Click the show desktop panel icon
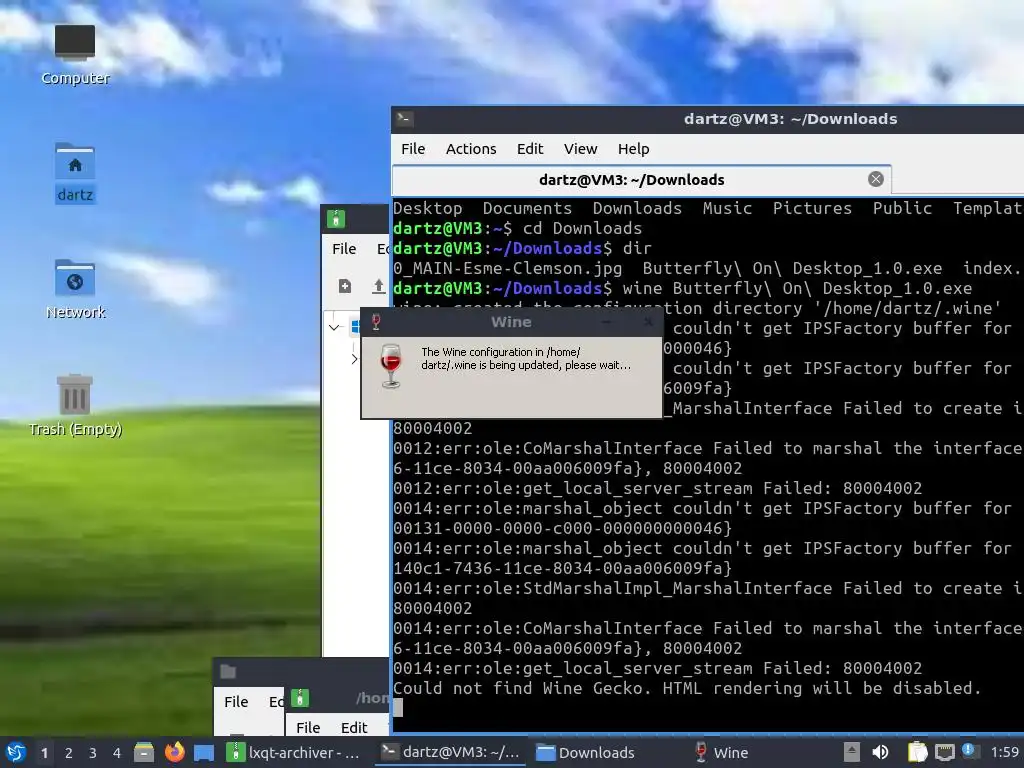The image size is (1024, 768). [x=204, y=752]
